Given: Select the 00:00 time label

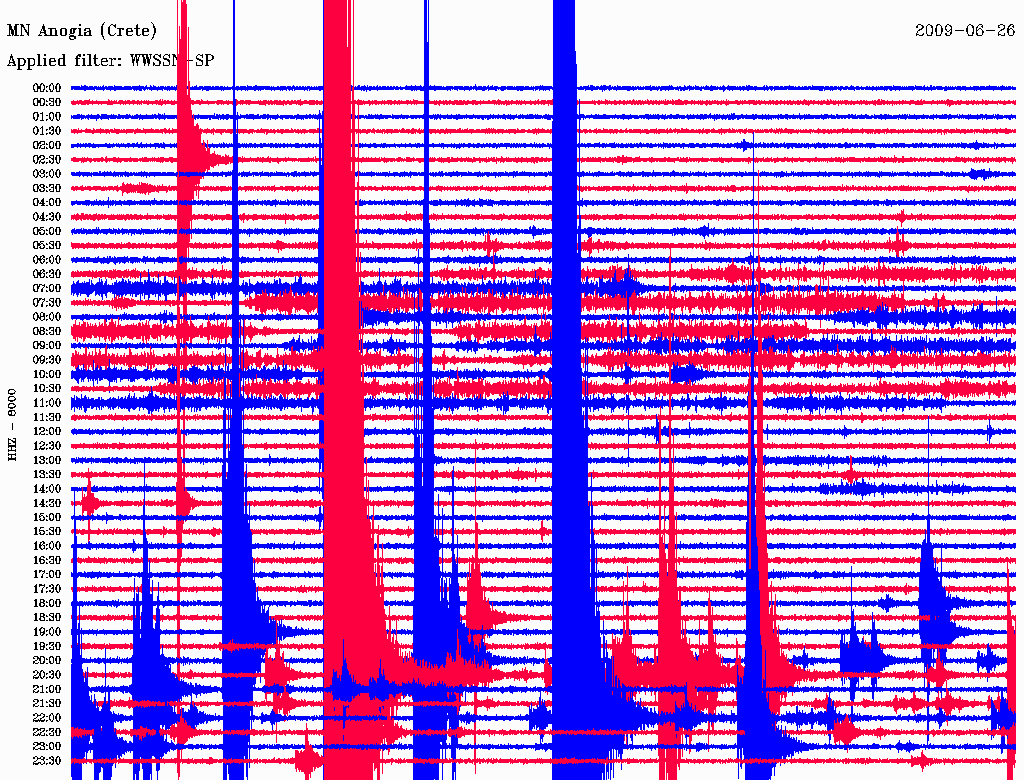Looking at the screenshot, I should pos(47,88).
